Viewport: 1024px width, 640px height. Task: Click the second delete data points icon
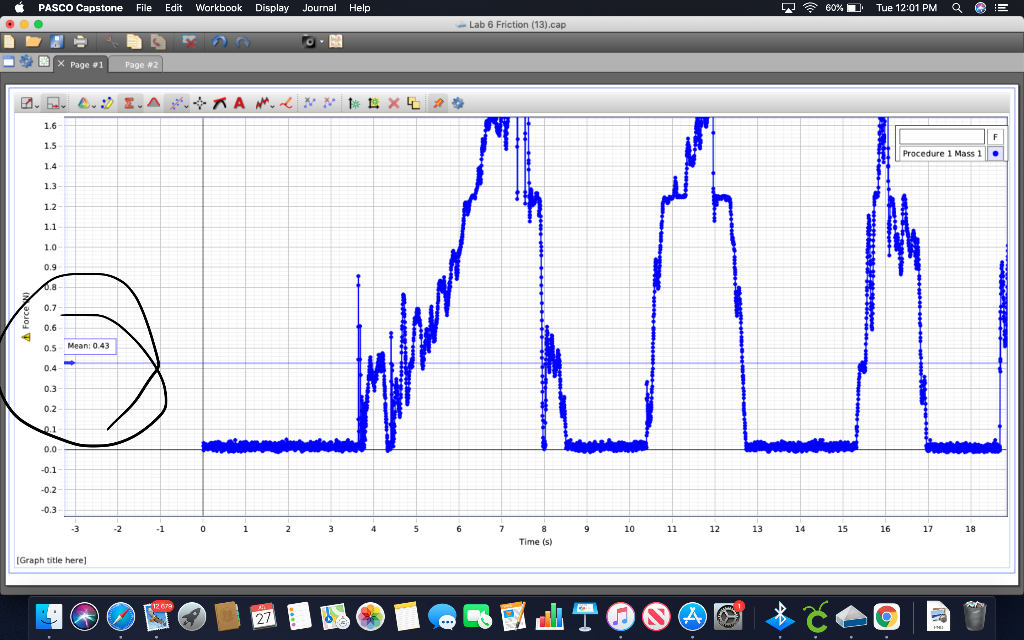coord(329,103)
